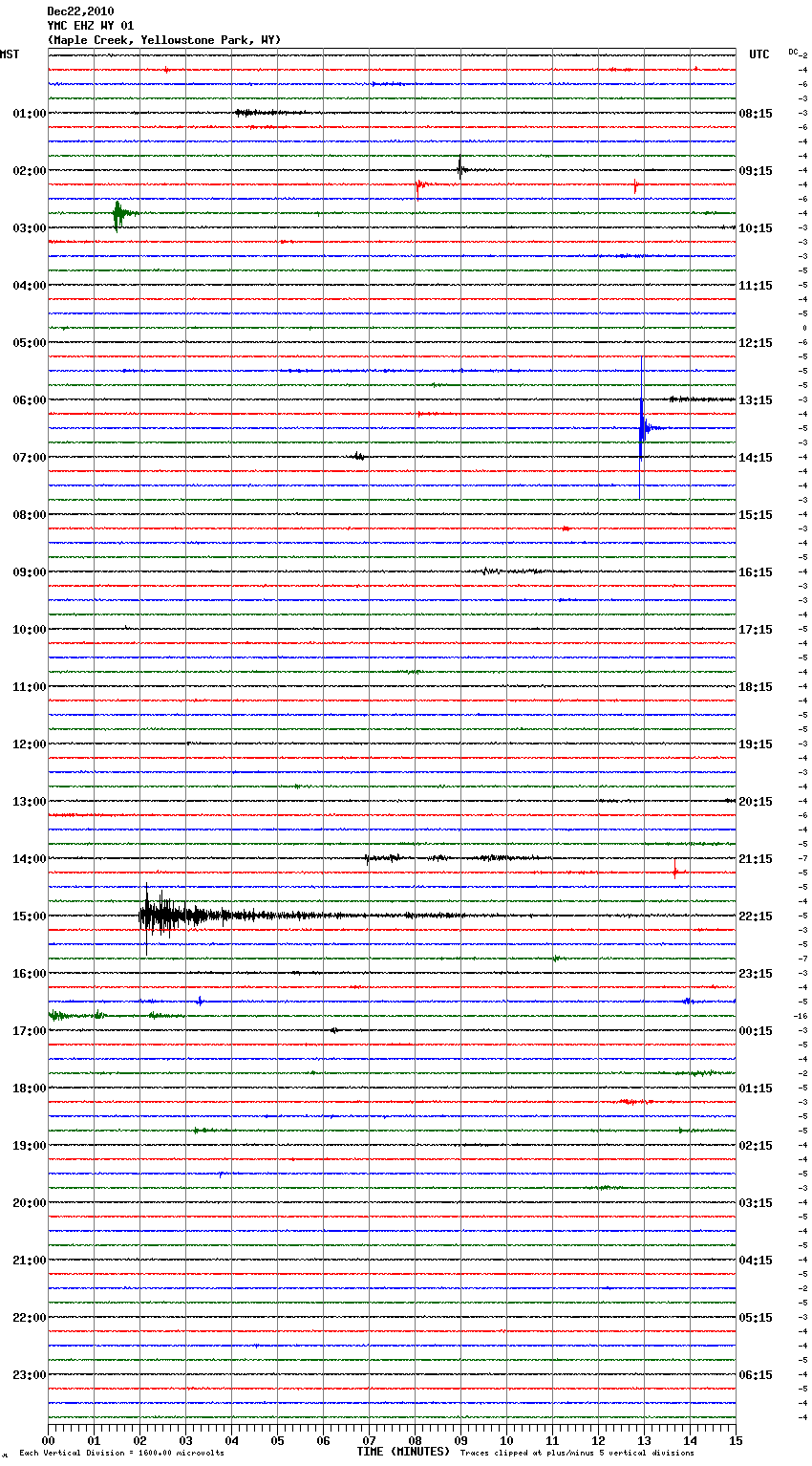Viewport: 812px width, 1466px height.
Task: Click the 13:15 UTC time label
Action: click(x=756, y=400)
